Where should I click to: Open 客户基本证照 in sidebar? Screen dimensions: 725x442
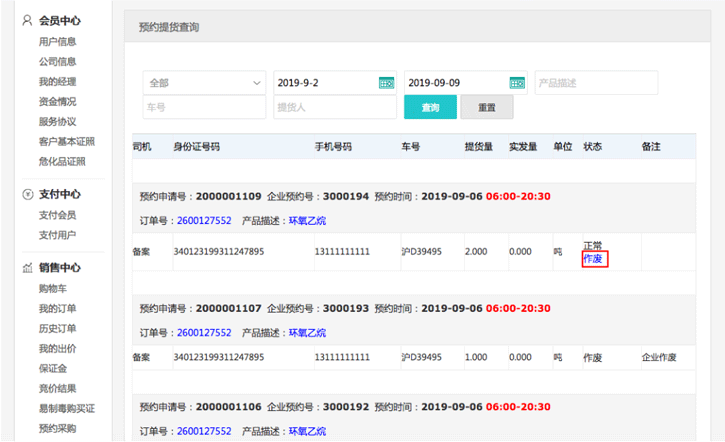click(x=67, y=141)
